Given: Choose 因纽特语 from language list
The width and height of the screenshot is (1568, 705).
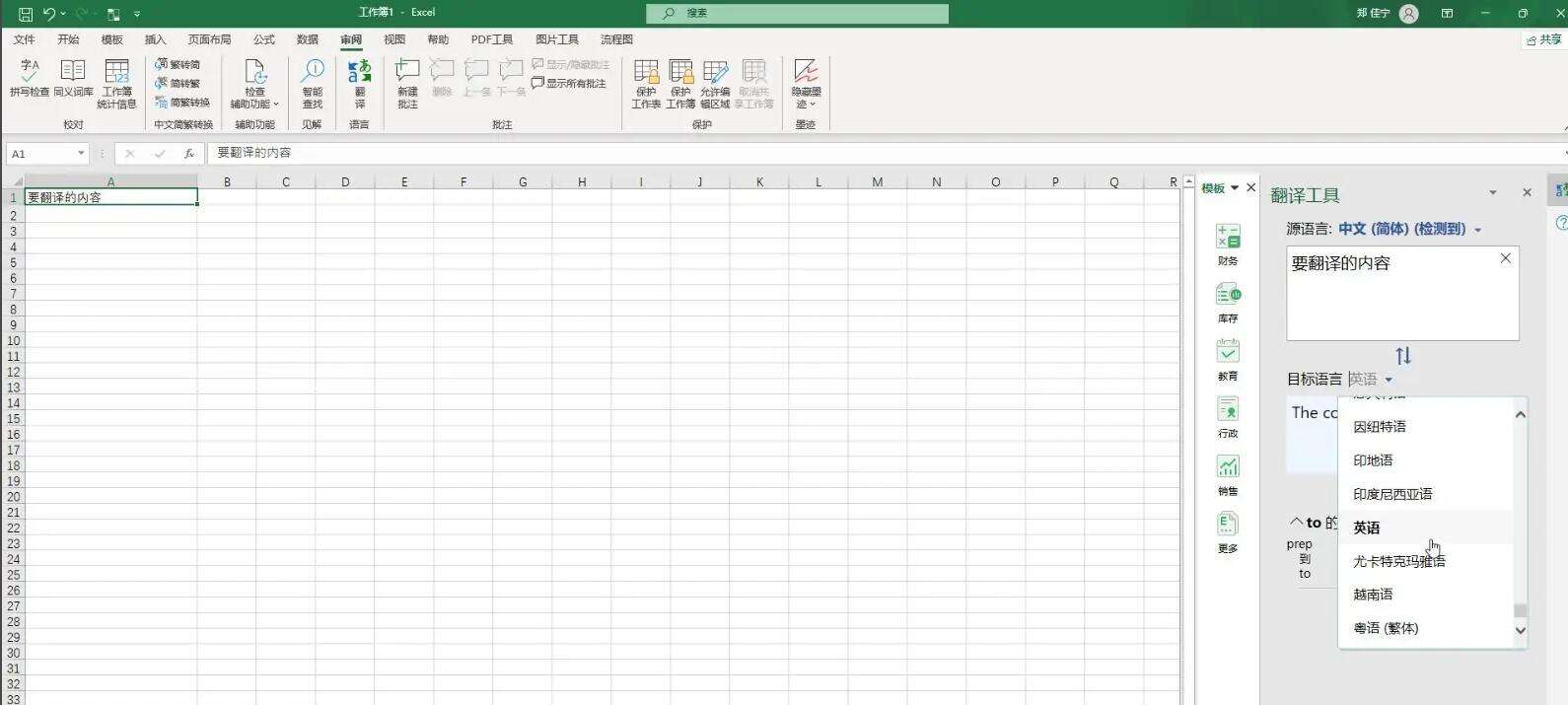Looking at the screenshot, I should 1425,427.
